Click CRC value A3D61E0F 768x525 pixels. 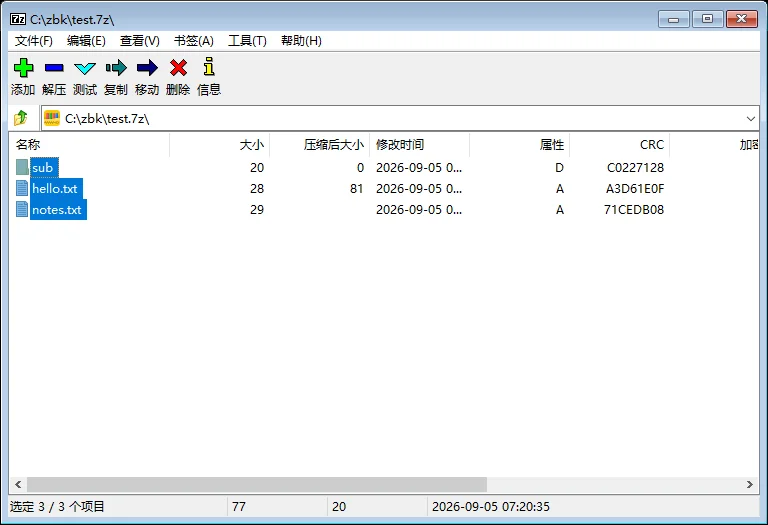(635, 189)
